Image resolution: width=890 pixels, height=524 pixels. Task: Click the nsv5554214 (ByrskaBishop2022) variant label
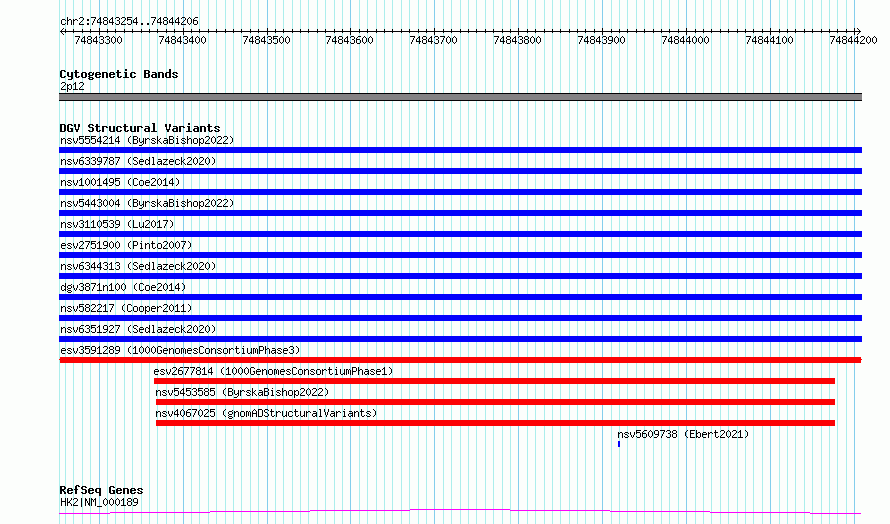146,140
